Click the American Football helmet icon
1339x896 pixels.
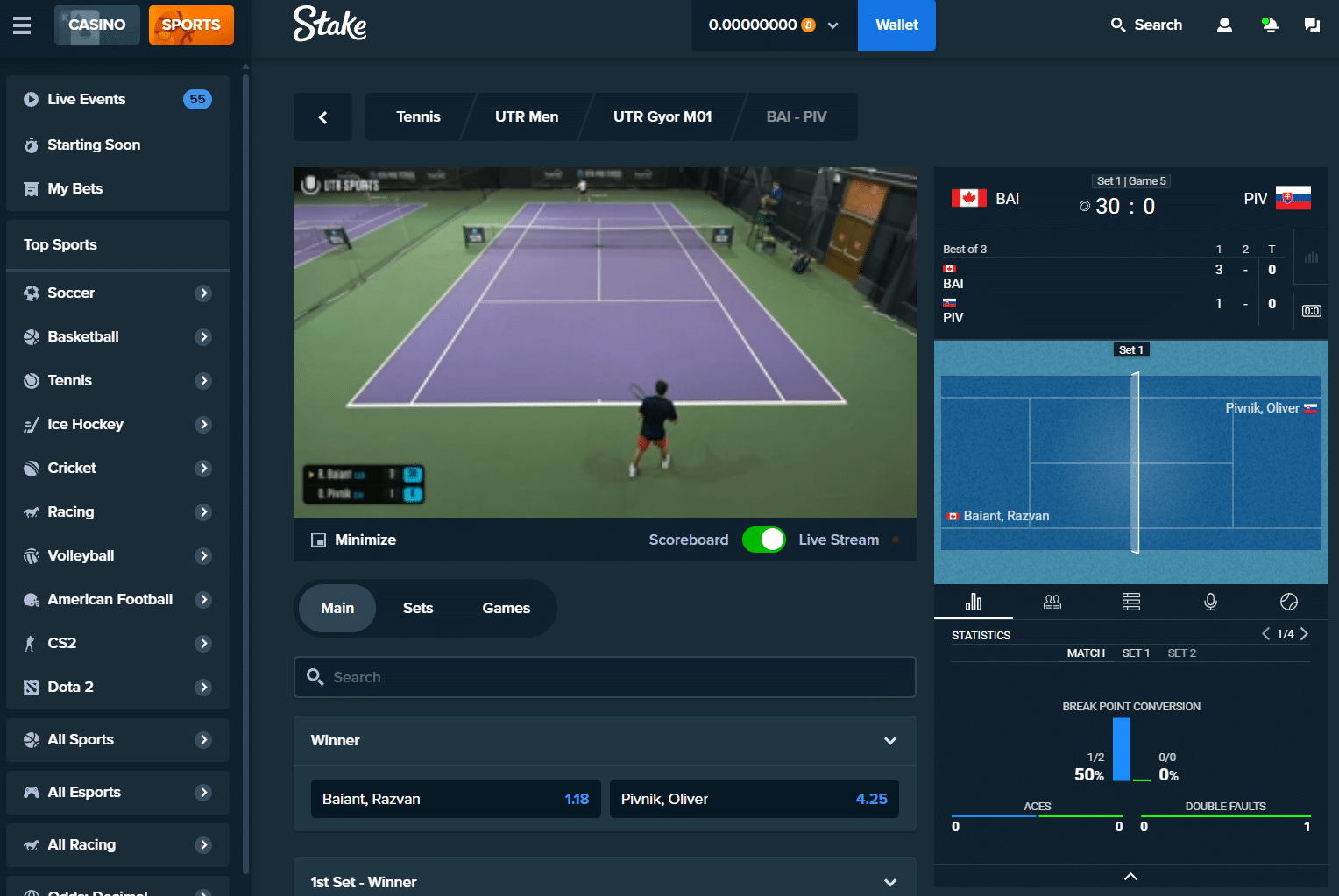pyautogui.click(x=32, y=599)
